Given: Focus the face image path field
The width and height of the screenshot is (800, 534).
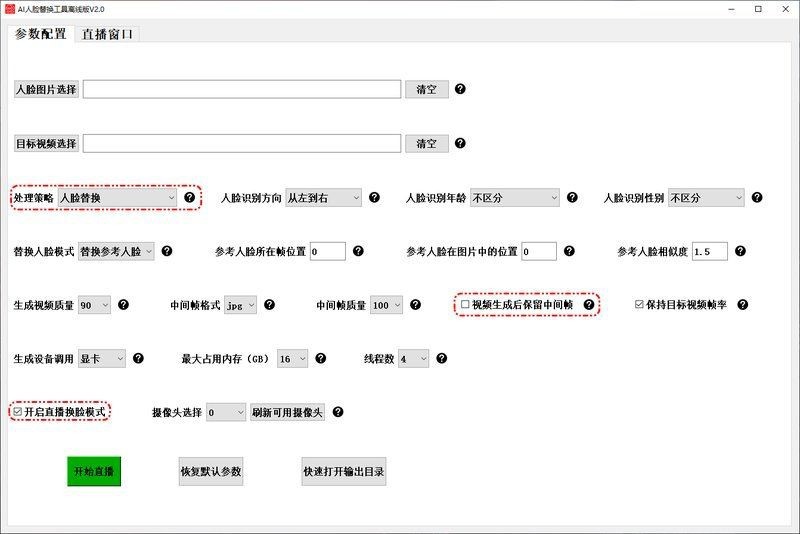Looking at the screenshot, I should coord(242,89).
